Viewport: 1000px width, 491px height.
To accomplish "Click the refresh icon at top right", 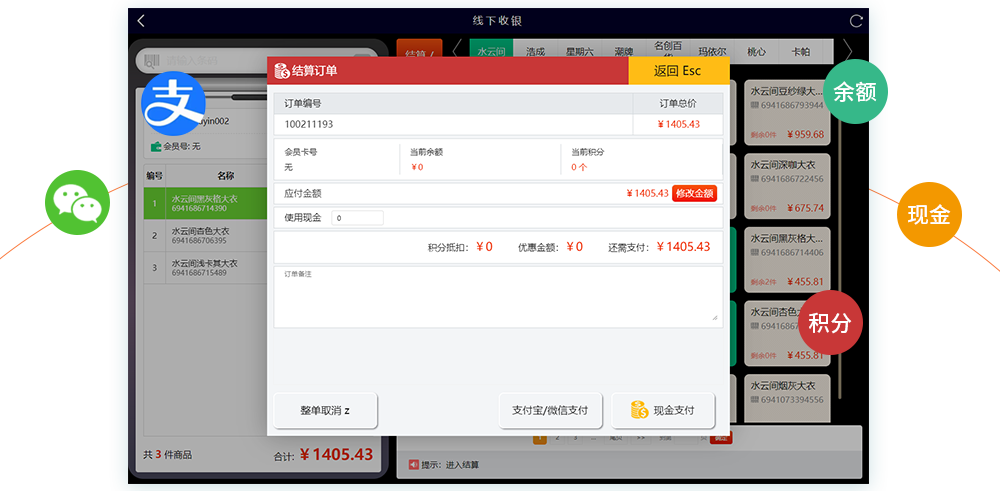I will 856,21.
